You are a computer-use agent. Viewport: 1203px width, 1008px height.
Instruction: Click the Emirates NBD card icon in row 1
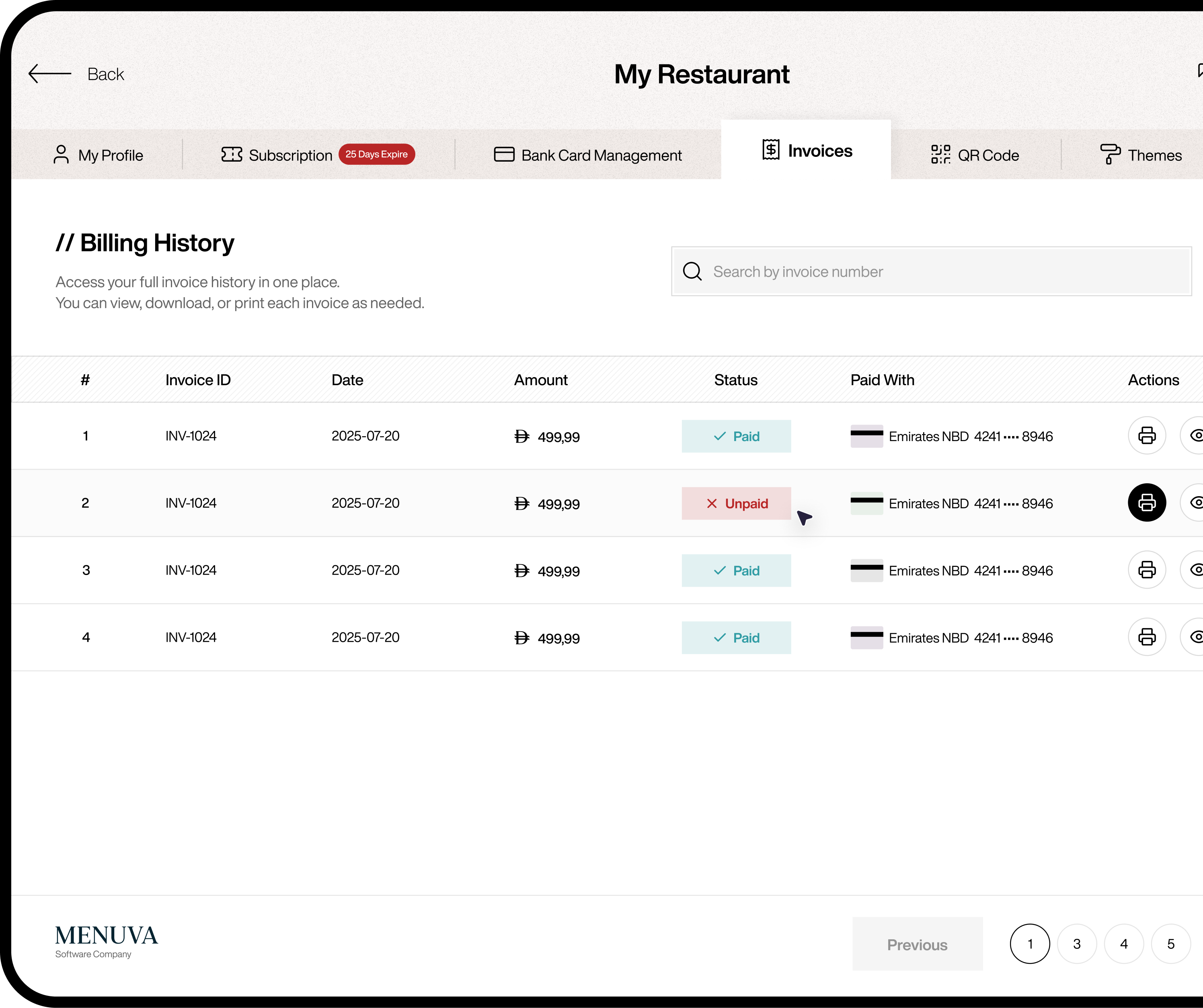coord(866,436)
